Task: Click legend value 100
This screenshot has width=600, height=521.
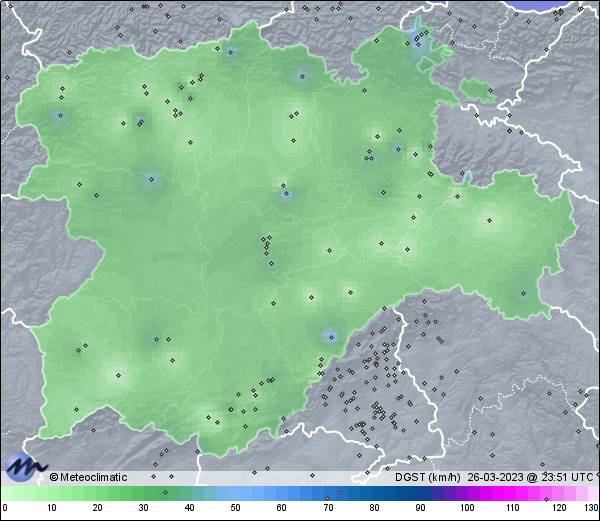Action: pos(467,508)
